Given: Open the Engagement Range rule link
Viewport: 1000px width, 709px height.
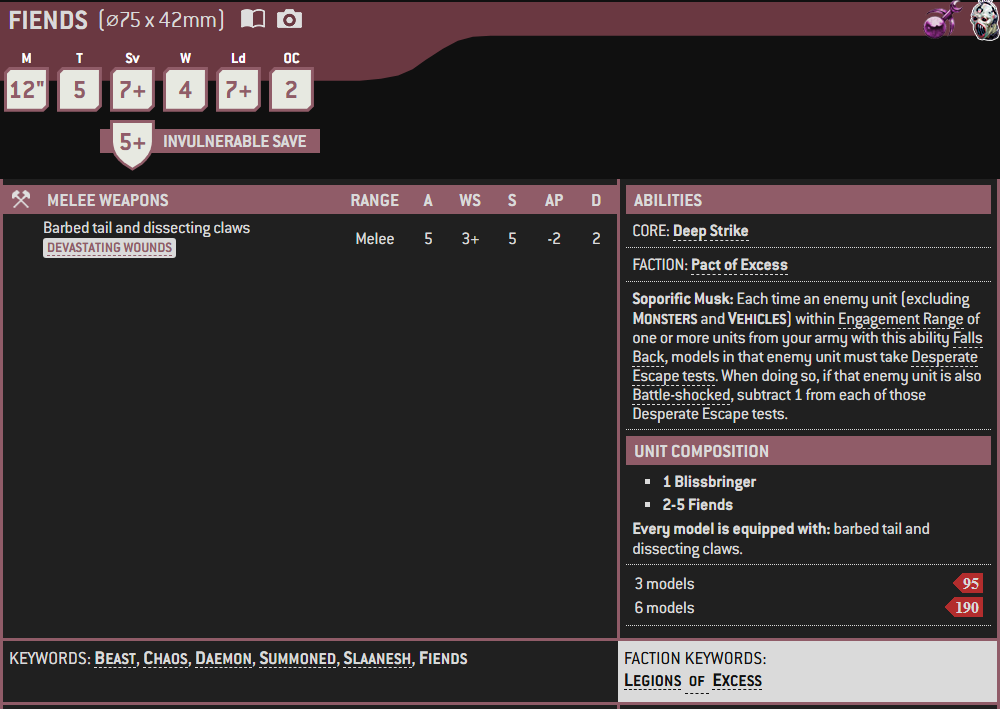Looking at the screenshot, I should (900, 319).
